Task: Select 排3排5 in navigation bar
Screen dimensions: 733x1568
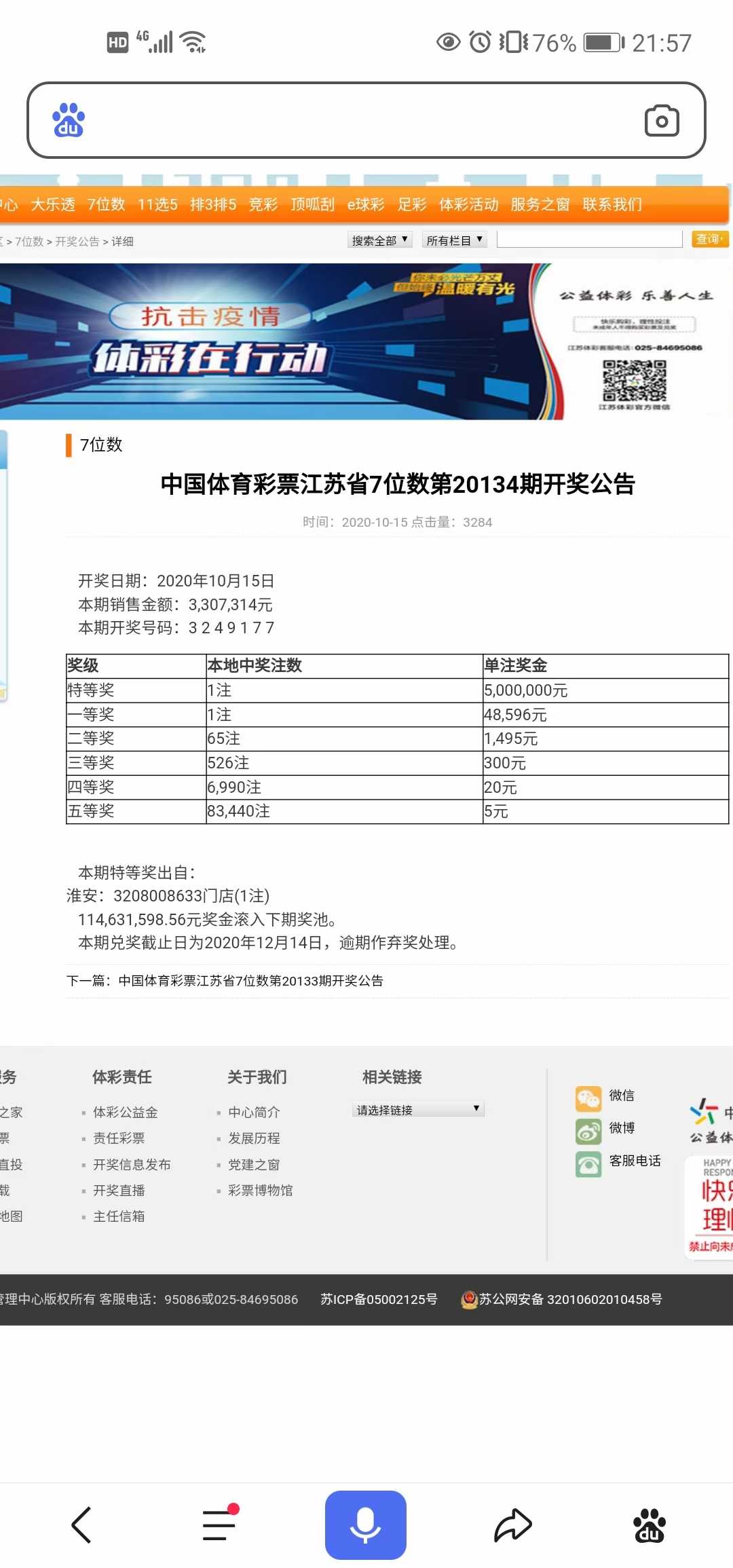Action: click(x=213, y=204)
